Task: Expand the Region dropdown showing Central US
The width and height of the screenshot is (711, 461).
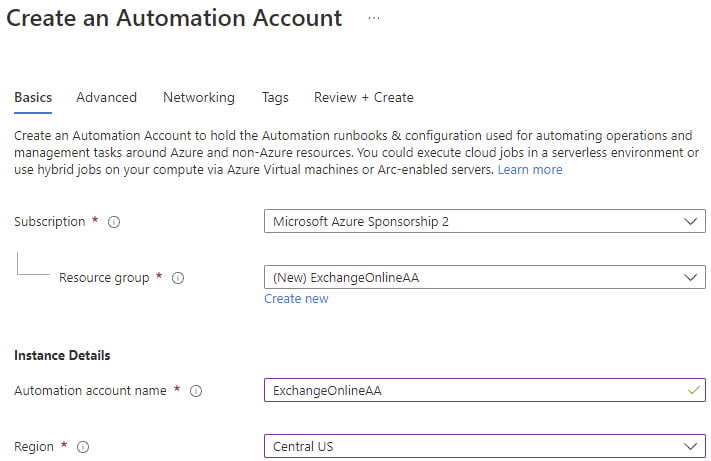Action: [x=485, y=446]
